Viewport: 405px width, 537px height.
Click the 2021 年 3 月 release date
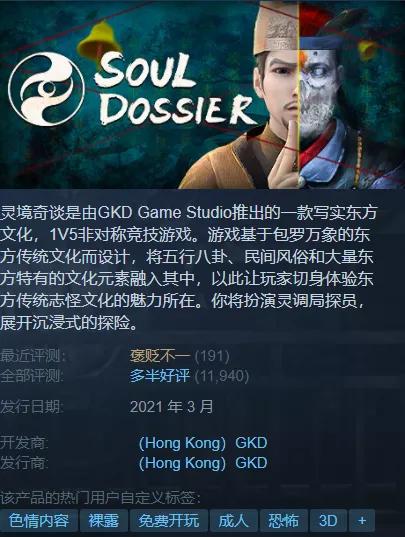click(172, 407)
